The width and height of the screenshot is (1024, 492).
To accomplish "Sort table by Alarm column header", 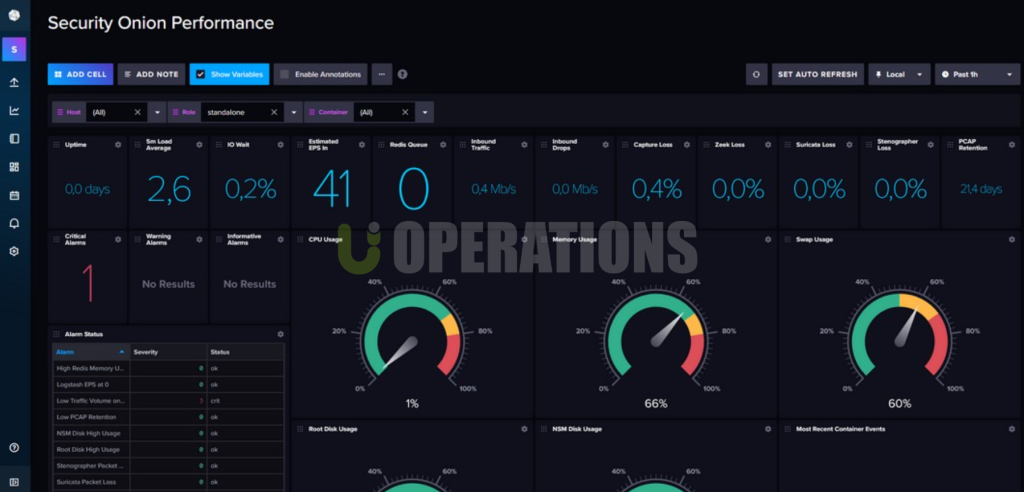I will pyautogui.click(x=91, y=352).
